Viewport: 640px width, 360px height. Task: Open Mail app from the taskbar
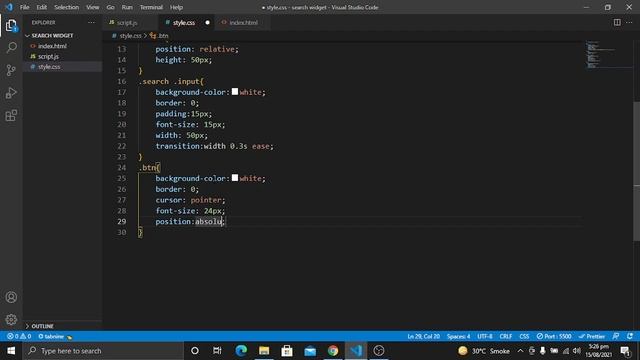310,351
